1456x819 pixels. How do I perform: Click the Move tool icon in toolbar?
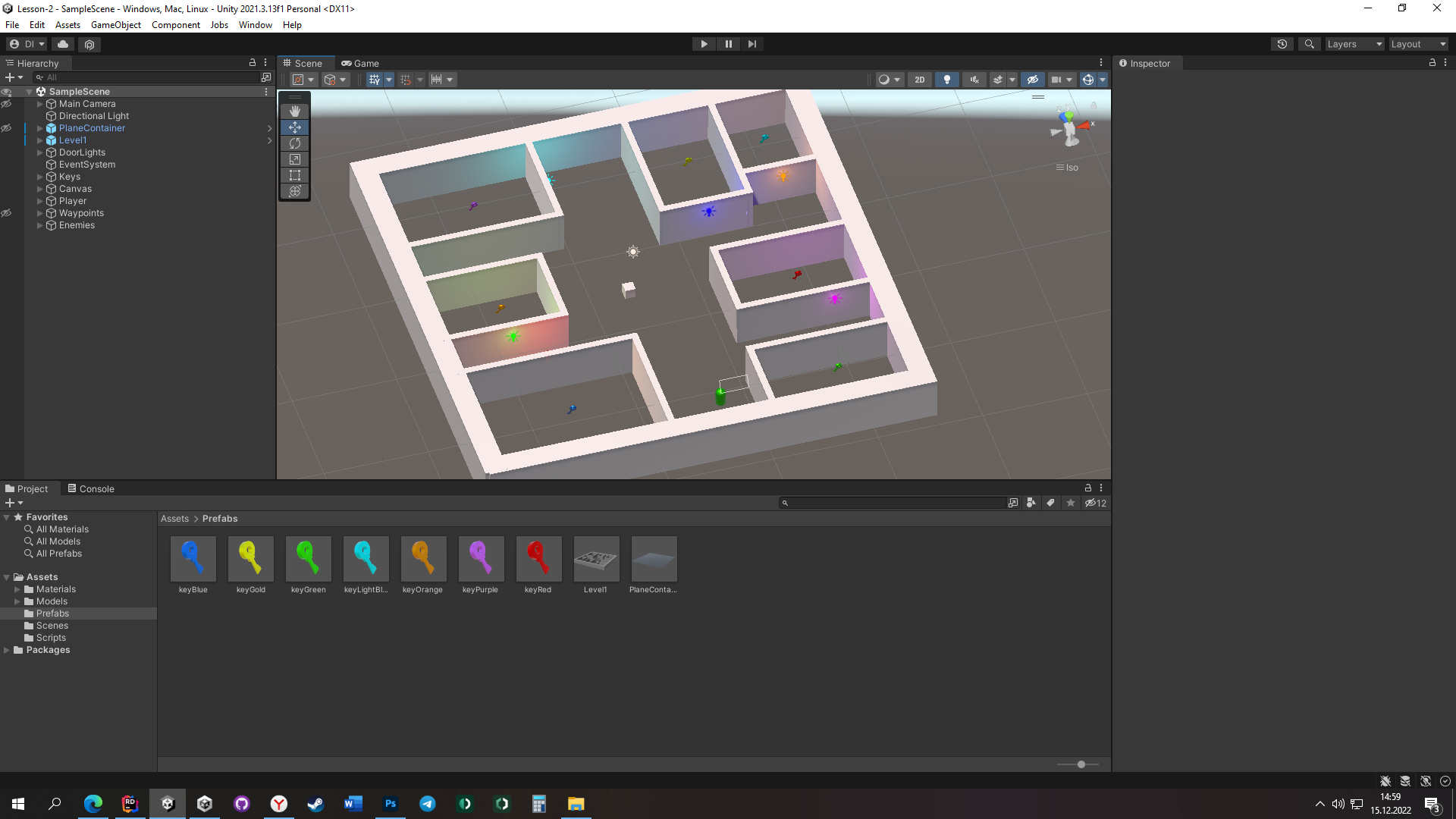pos(295,127)
